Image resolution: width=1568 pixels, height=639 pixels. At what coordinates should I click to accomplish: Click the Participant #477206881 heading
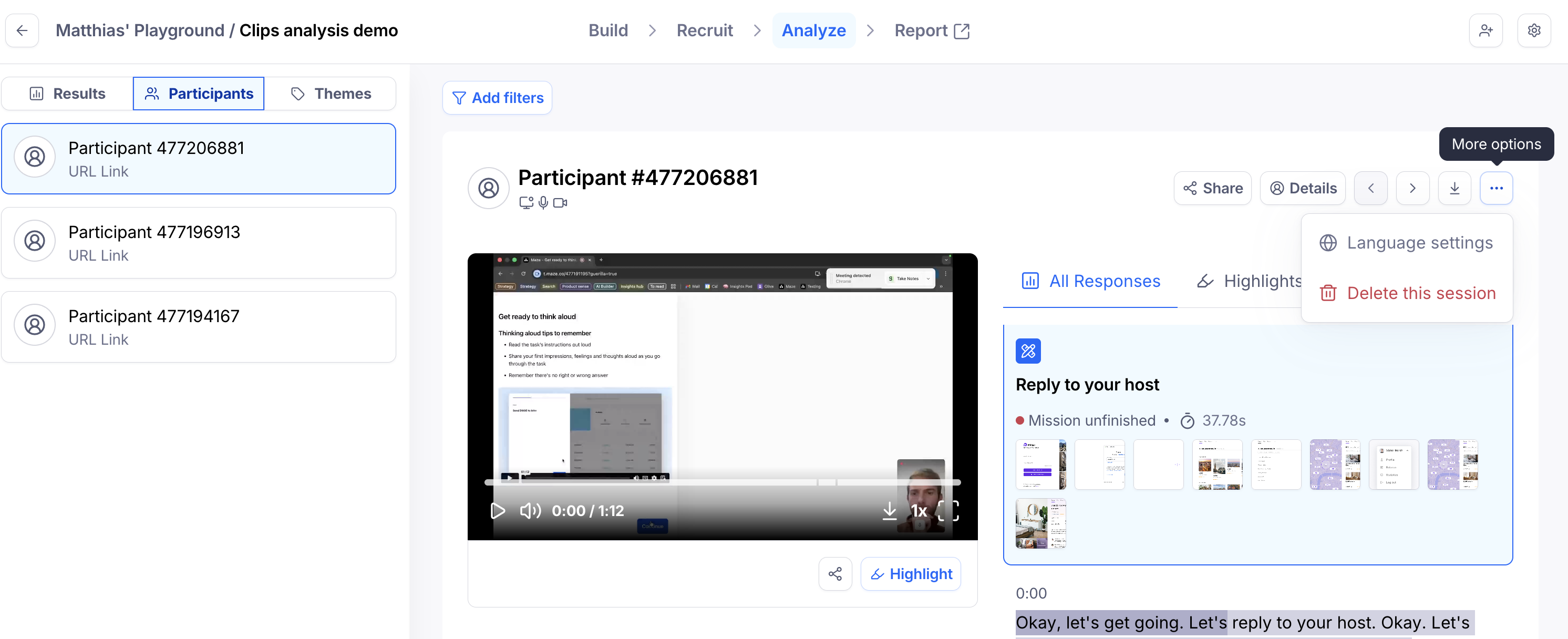(x=637, y=178)
